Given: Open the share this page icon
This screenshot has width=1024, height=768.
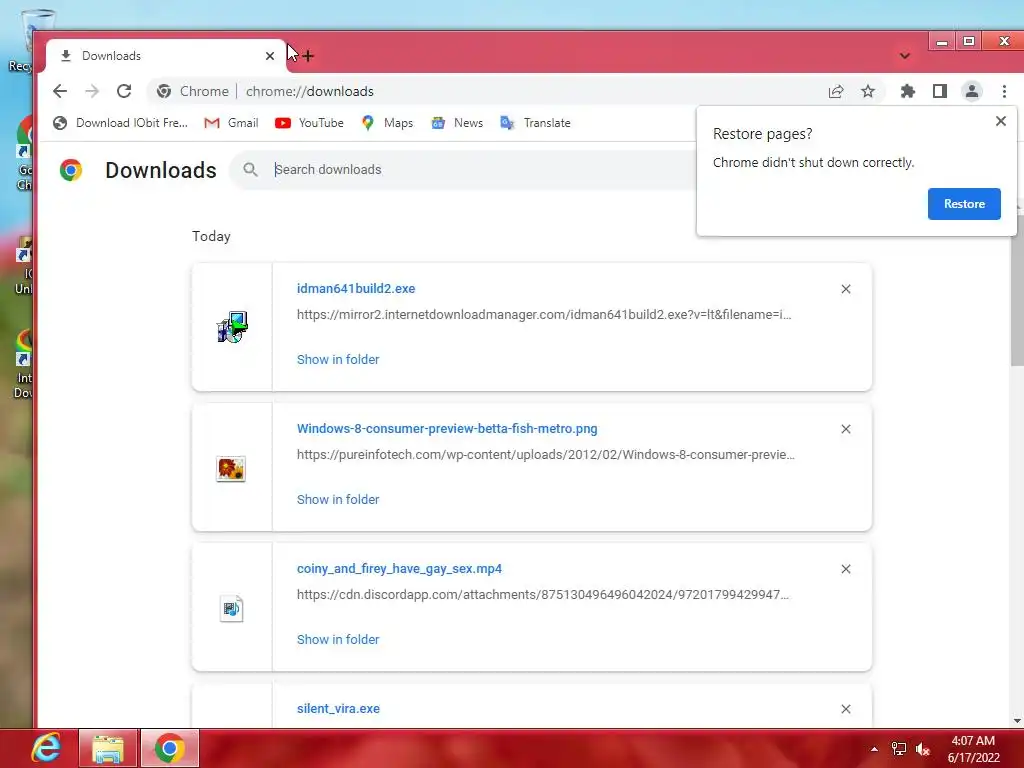Looking at the screenshot, I should (x=836, y=91).
